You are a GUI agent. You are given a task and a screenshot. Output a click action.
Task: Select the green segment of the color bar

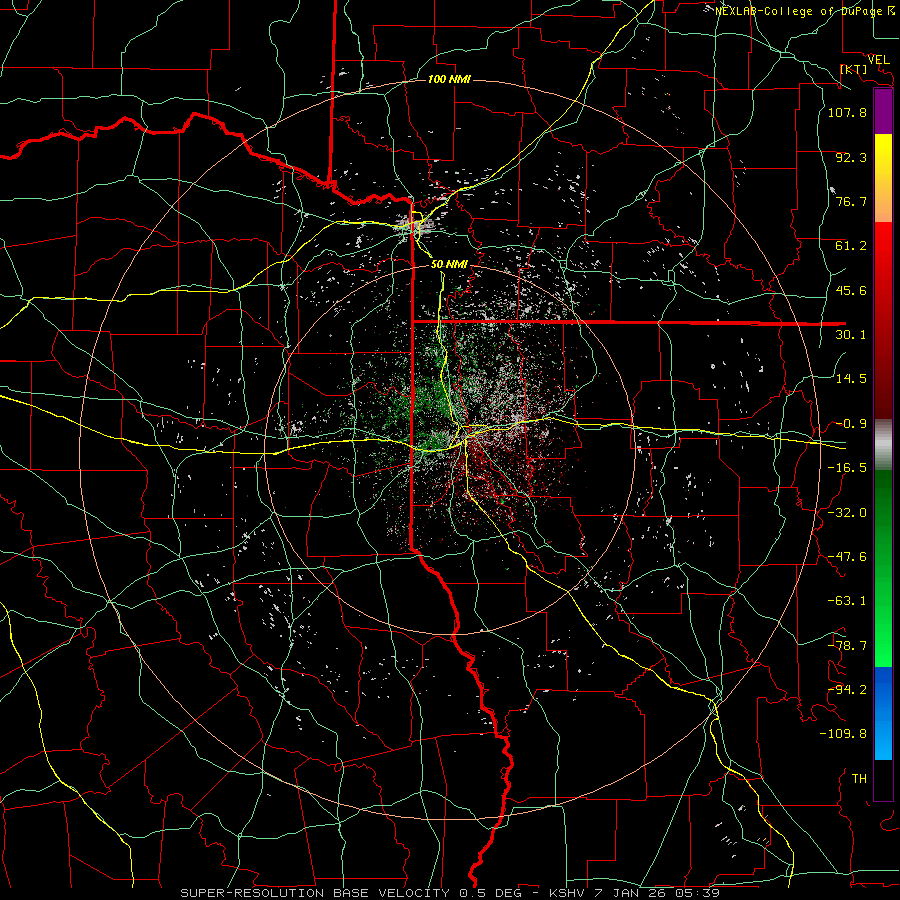(x=883, y=568)
